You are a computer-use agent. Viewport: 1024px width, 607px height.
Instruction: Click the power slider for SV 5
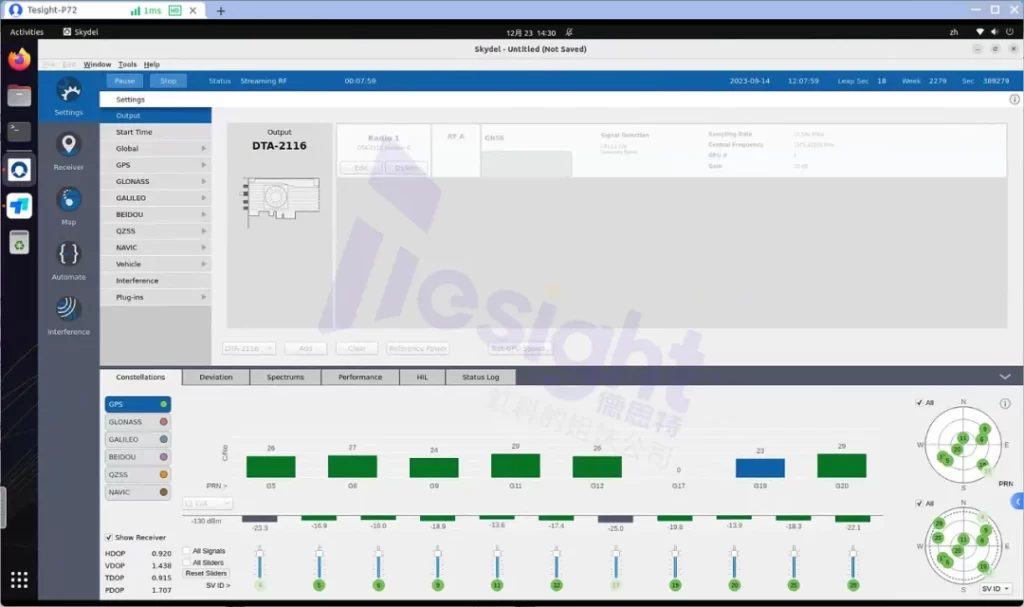point(318,562)
